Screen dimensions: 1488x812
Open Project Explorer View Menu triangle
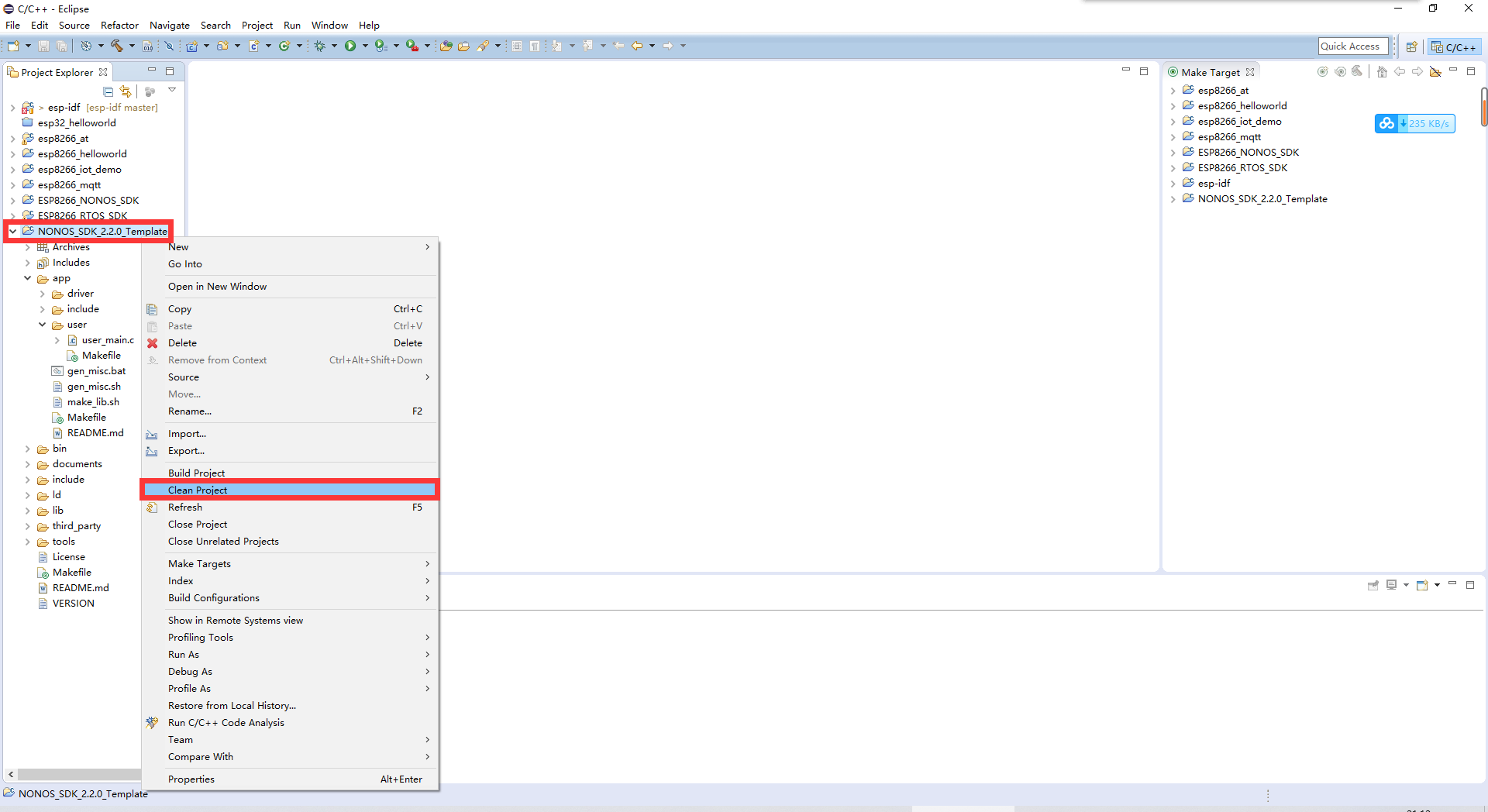click(x=172, y=90)
